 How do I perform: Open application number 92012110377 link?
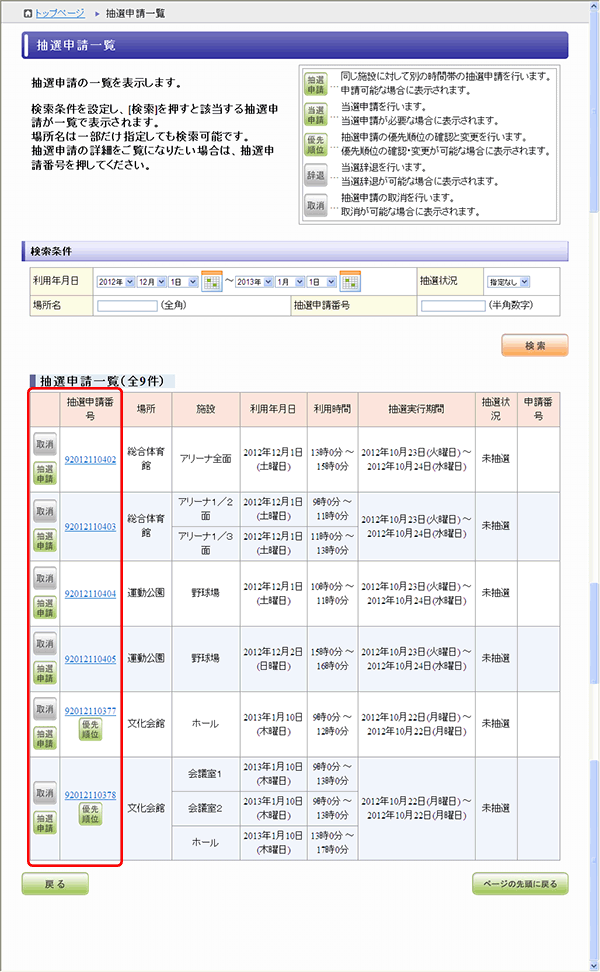(x=90, y=710)
